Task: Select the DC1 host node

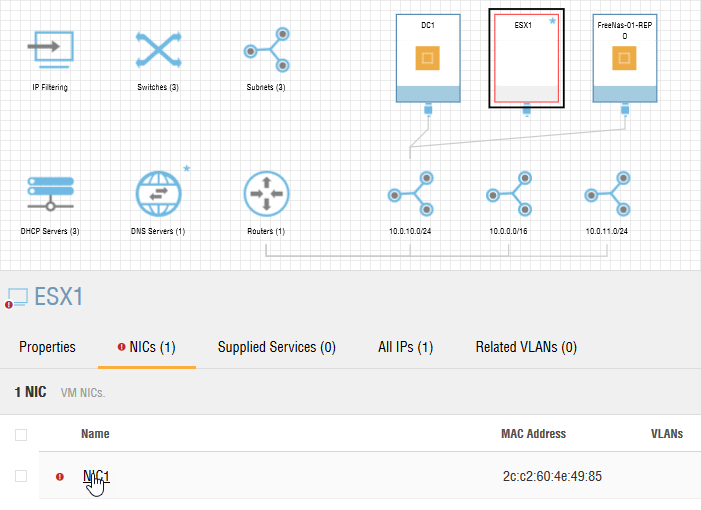Action: [x=427, y=58]
